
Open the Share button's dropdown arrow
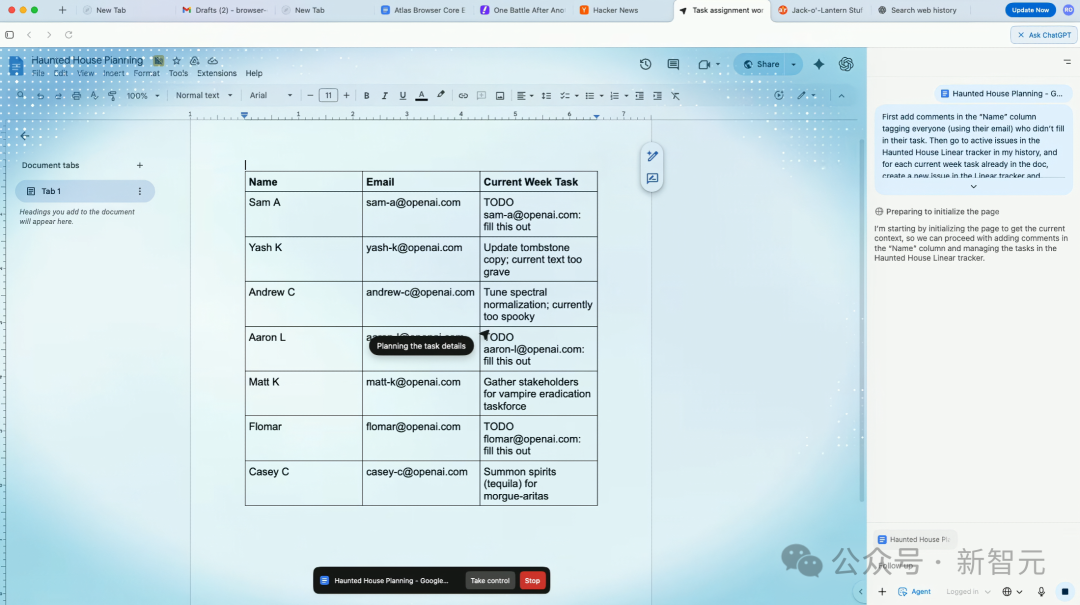793,64
